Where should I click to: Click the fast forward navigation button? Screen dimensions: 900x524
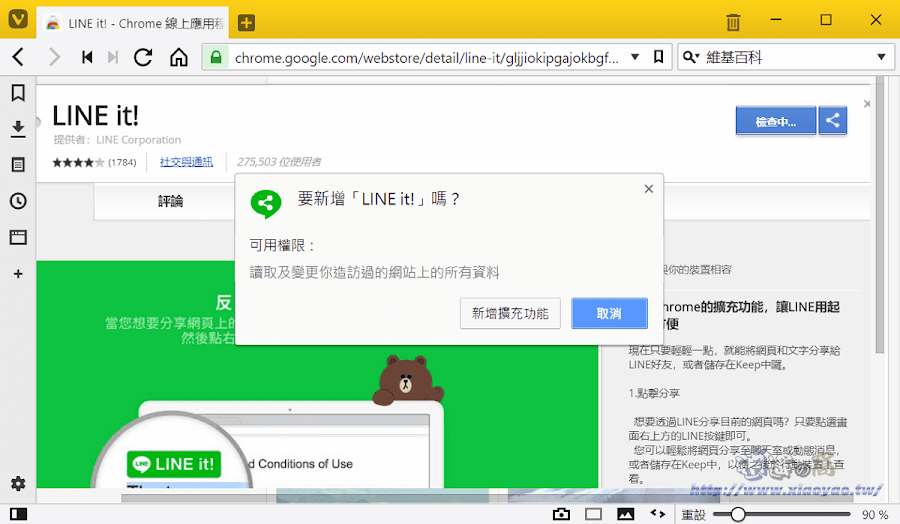[113, 57]
